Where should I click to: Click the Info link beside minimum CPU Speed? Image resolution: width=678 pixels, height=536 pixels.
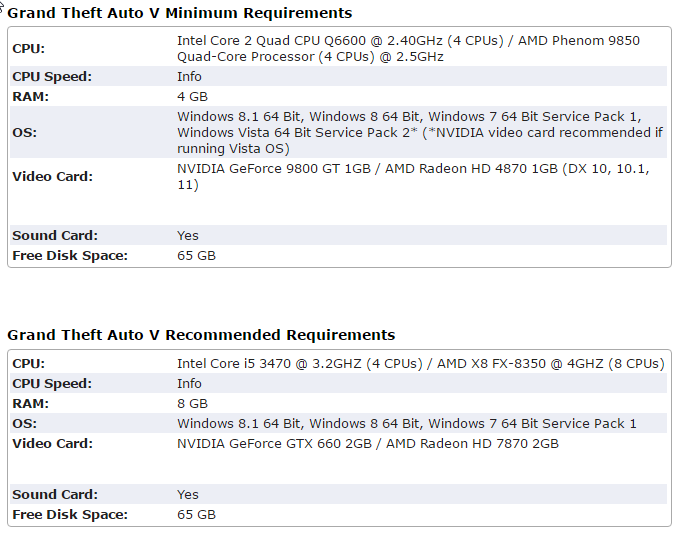[189, 77]
